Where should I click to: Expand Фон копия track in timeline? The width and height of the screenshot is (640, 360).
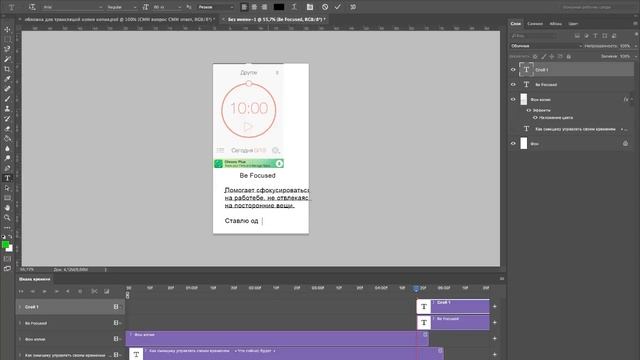click(20, 339)
